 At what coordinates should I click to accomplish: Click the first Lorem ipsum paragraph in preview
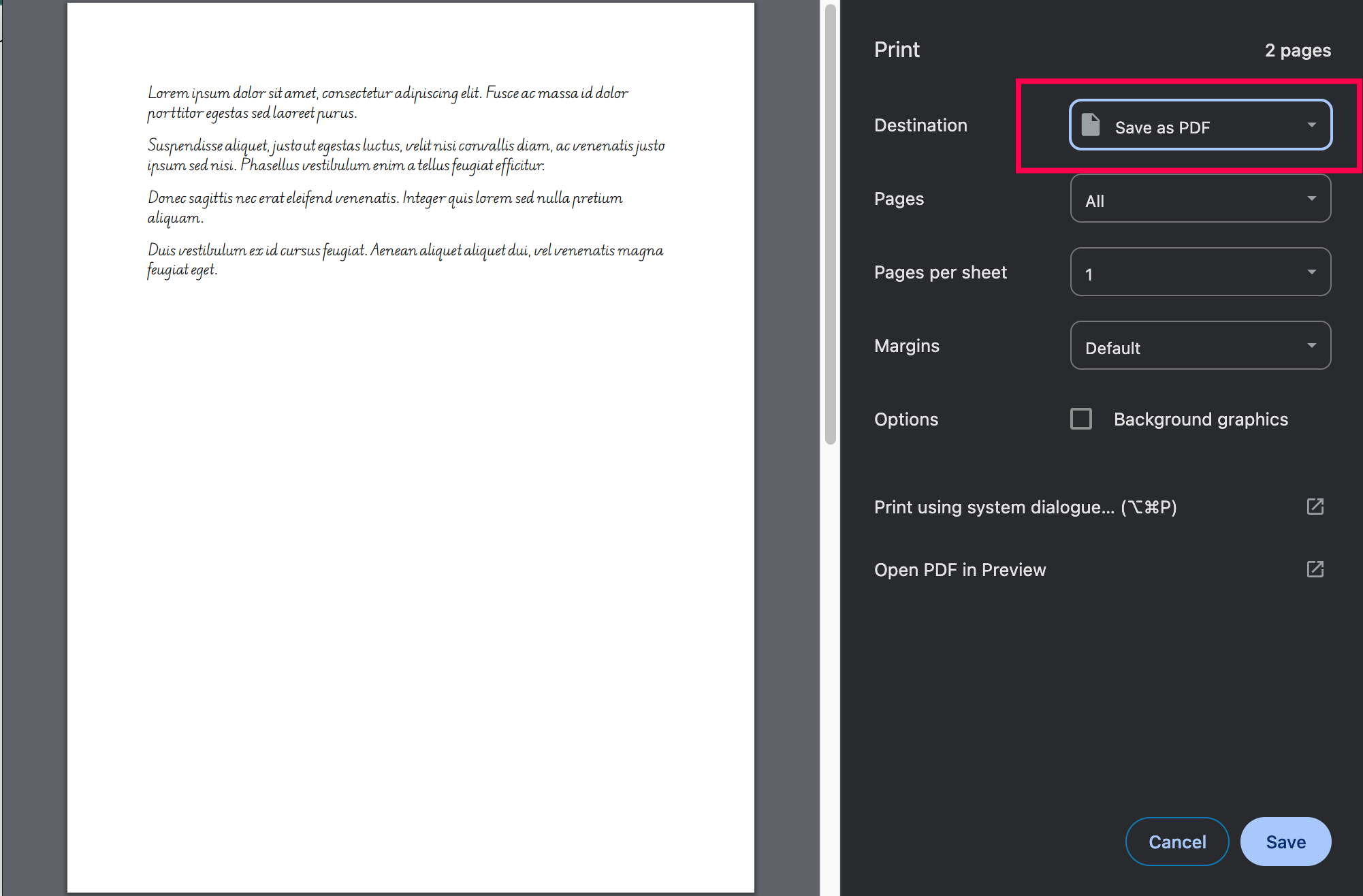click(x=387, y=103)
